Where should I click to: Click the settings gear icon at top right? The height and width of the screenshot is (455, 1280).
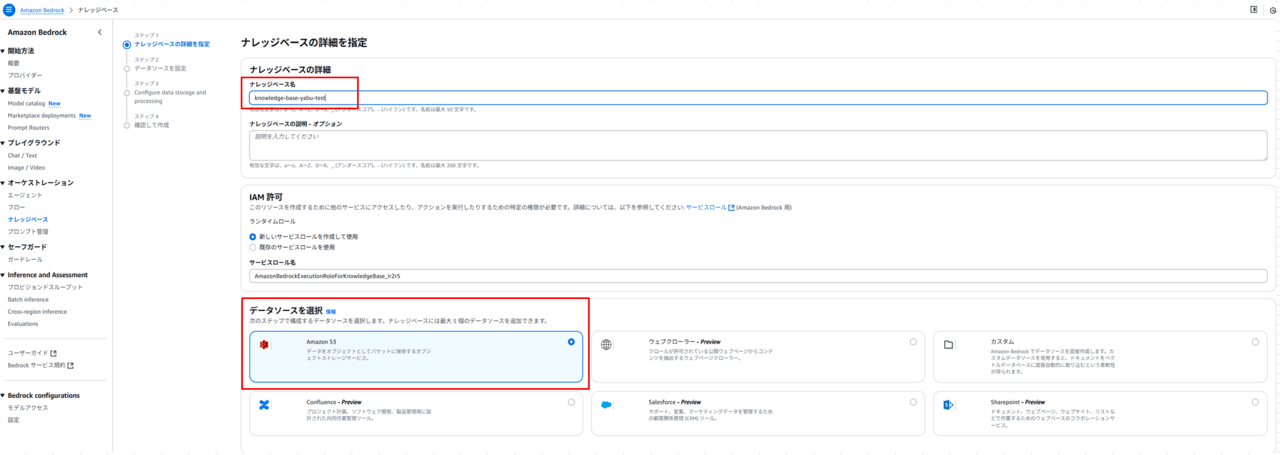[x=1272, y=10]
